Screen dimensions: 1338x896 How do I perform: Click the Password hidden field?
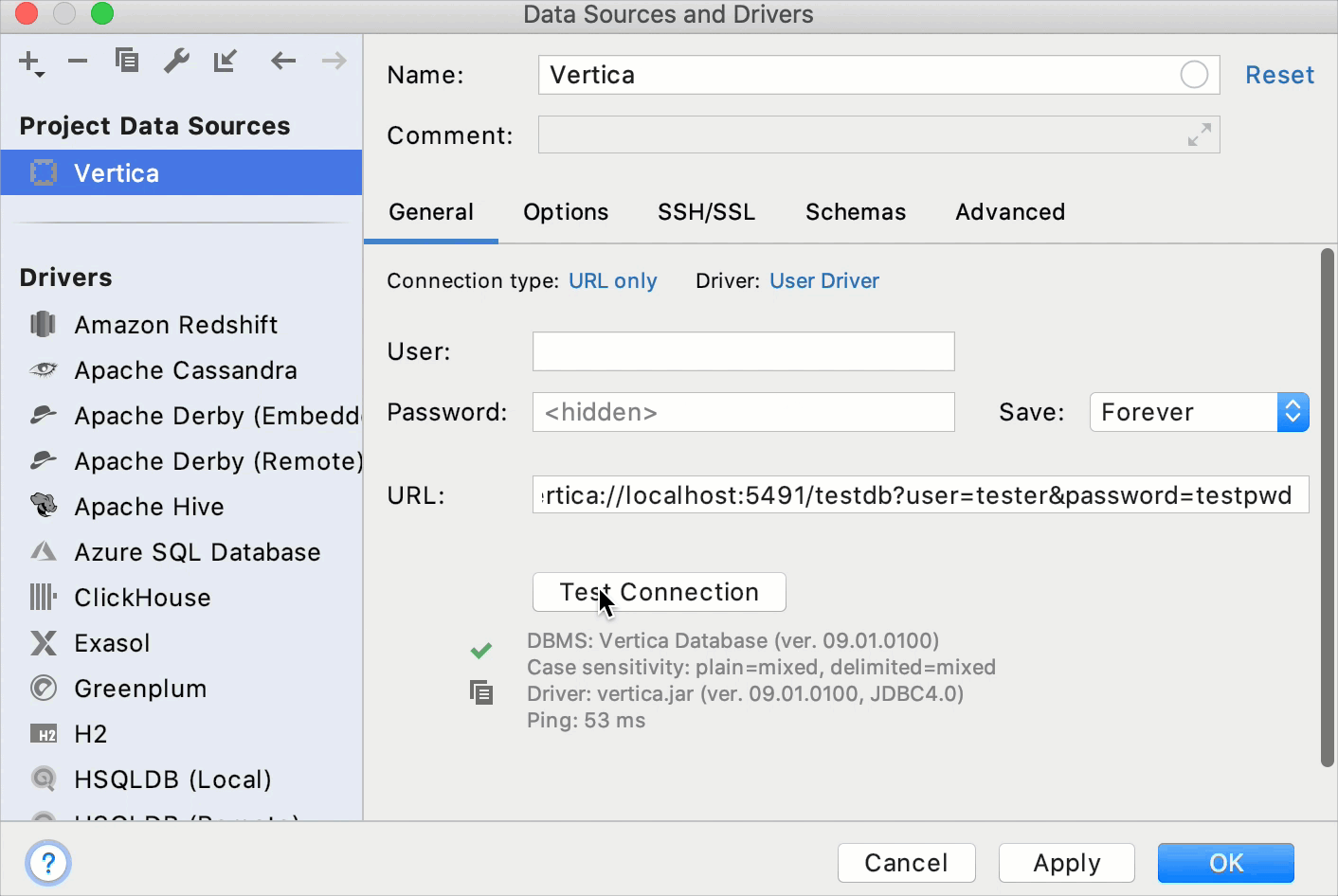(743, 412)
